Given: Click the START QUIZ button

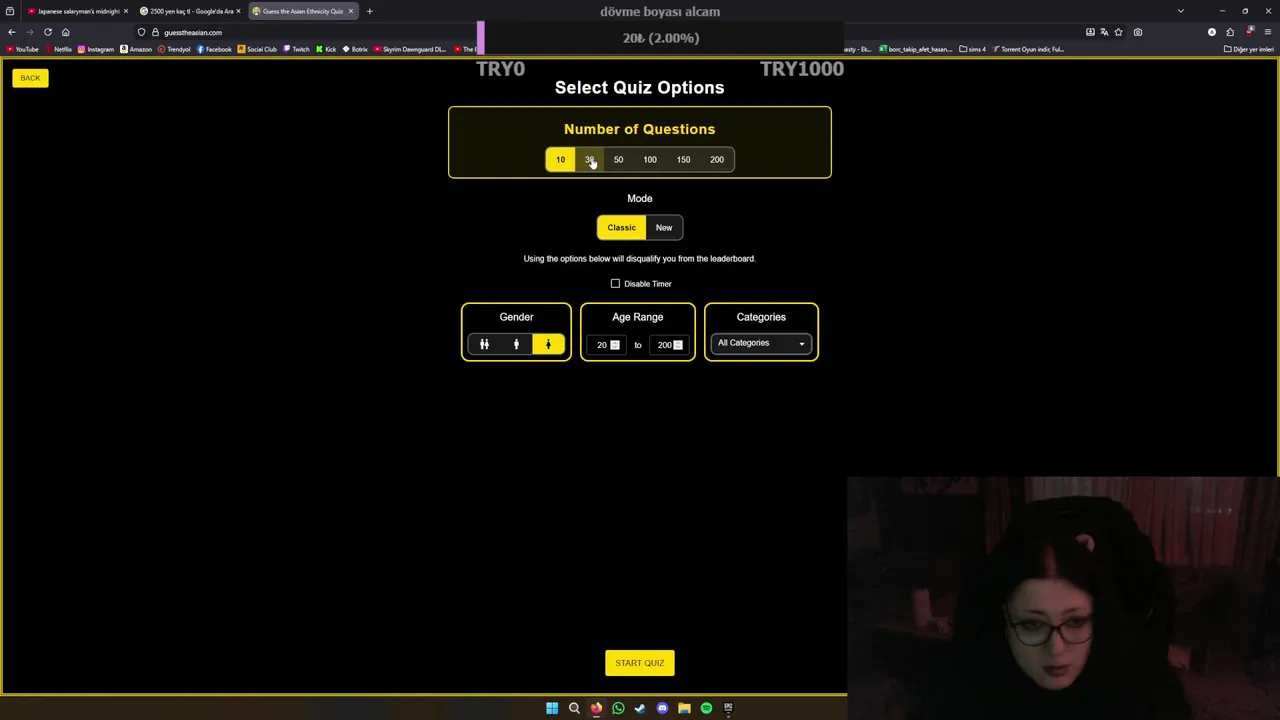Looking at the screenshot, I should point(640,663).
